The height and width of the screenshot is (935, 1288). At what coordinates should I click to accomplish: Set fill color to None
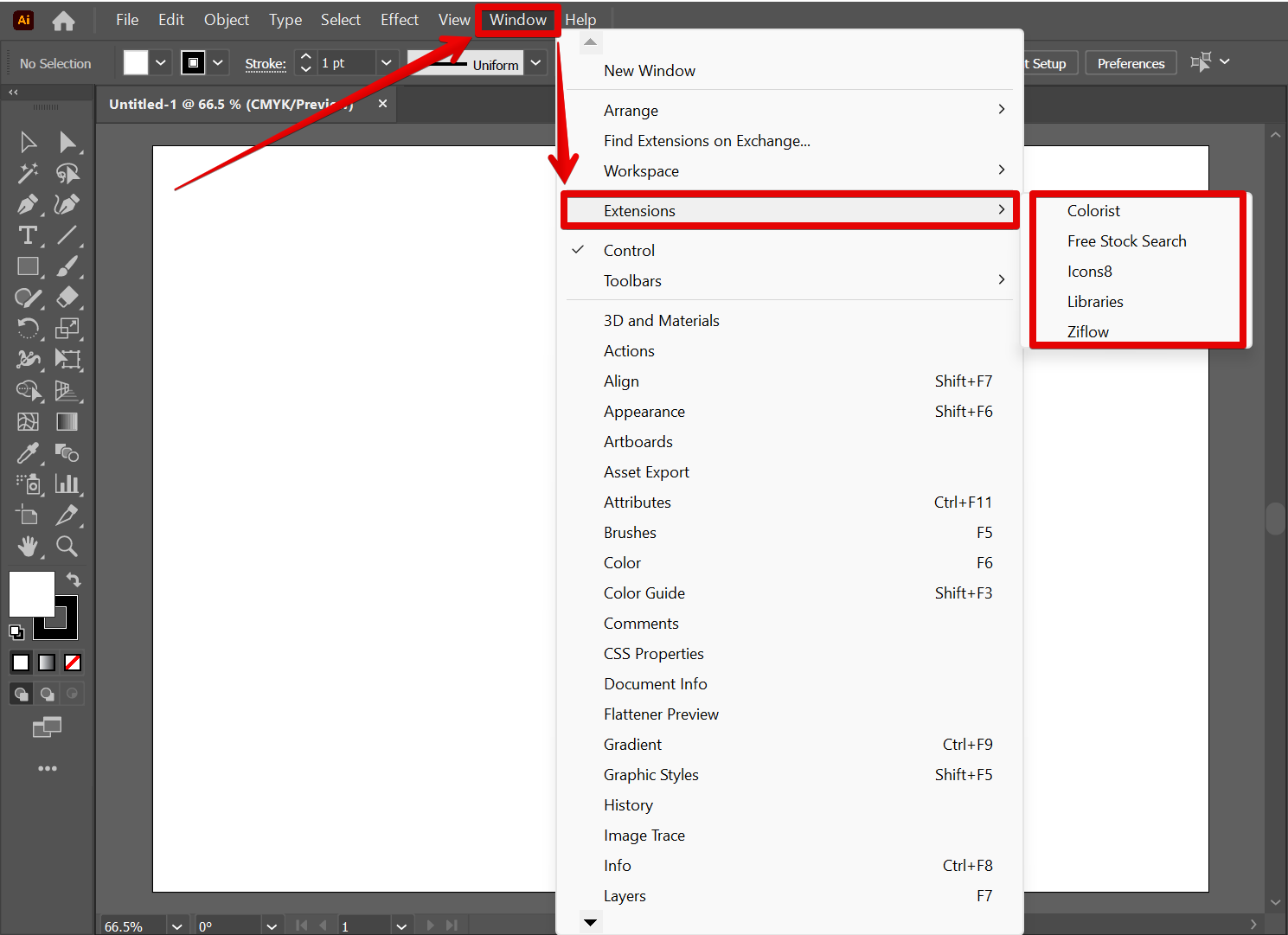point(73,662)
